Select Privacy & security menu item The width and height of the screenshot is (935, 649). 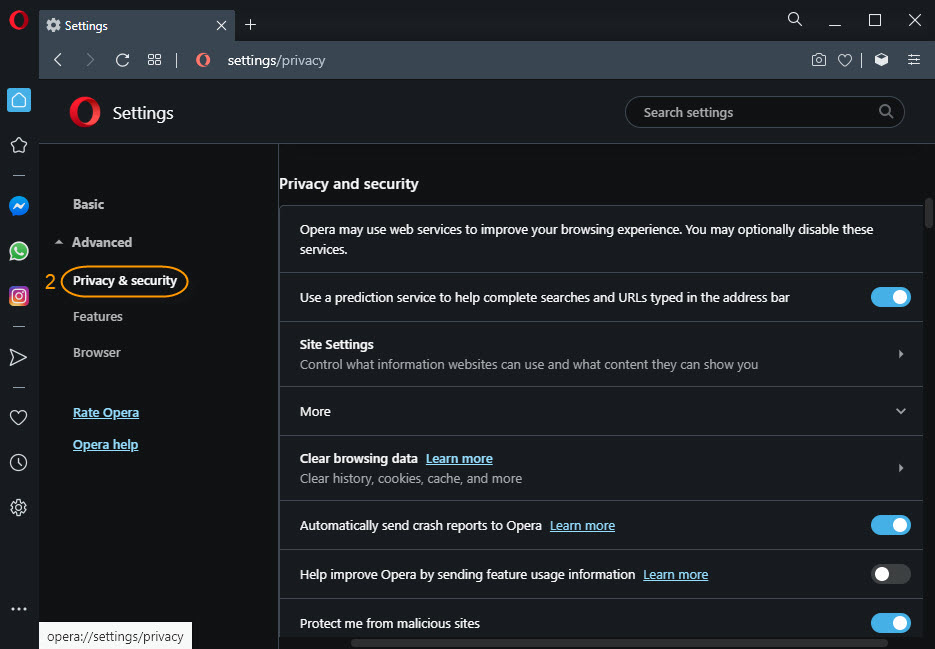[x=125, y=281]
